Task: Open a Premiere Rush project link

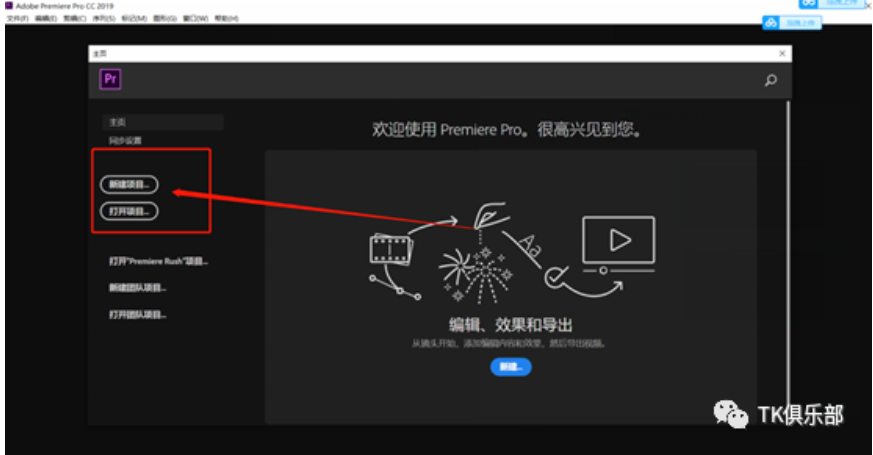Action: [x=158, y=261]
